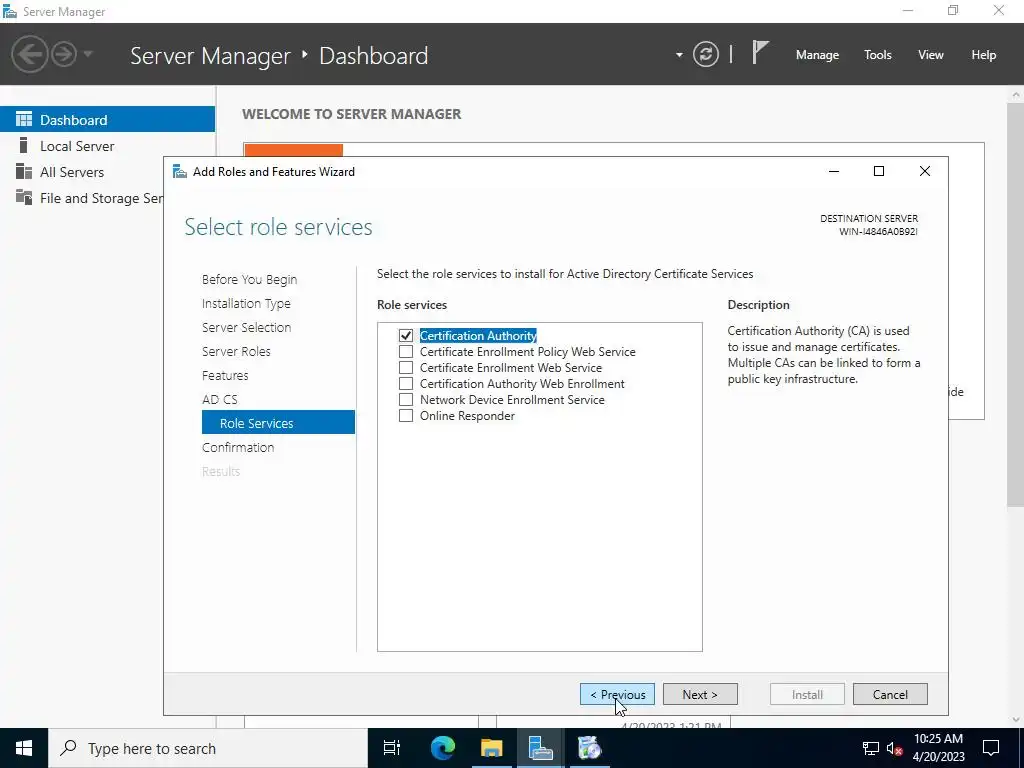The width and height of the screenshot is (1024, 768).
Task: Click the Server Manager taskbar icon
Action: [541, 748]
